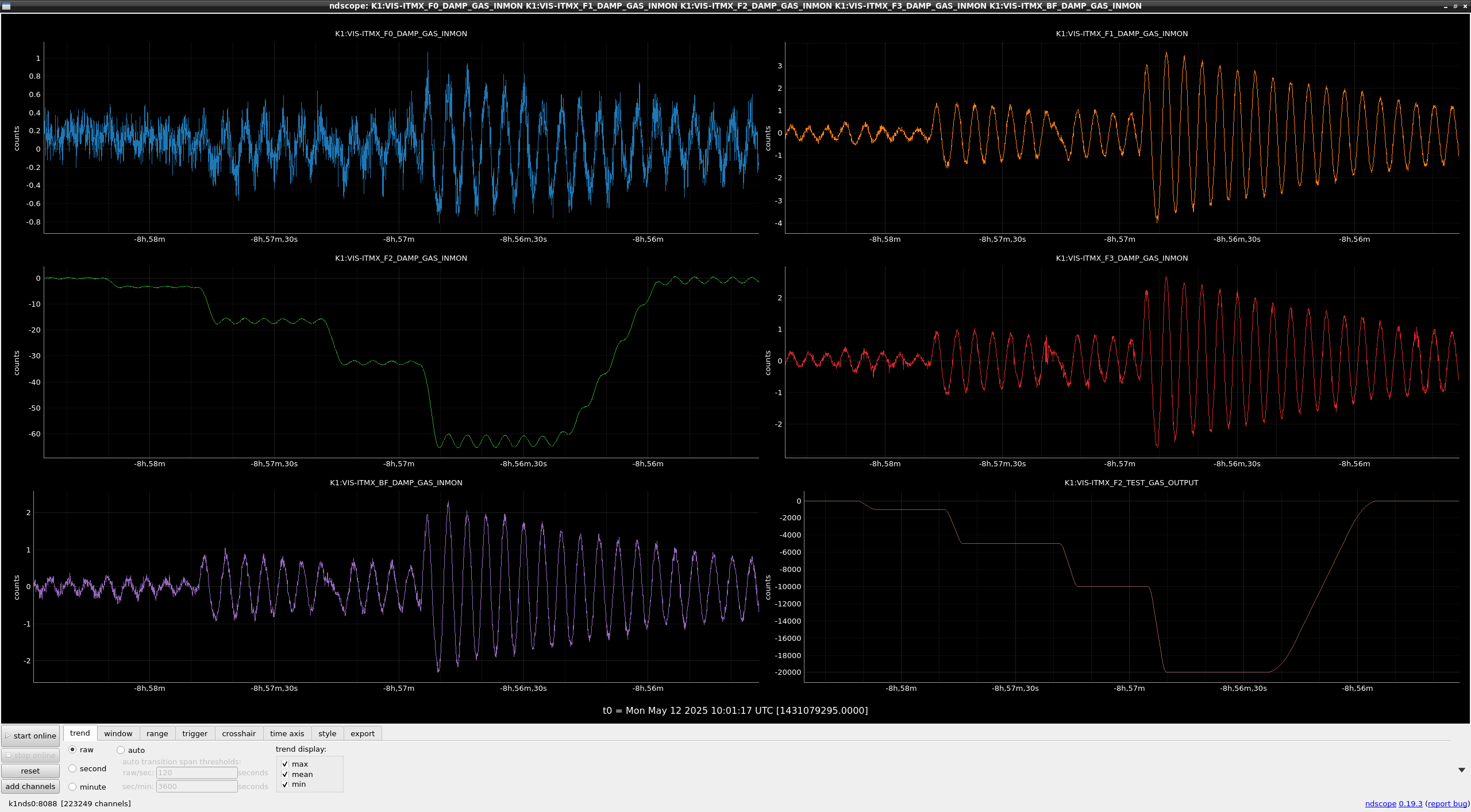Click the F2_TEST_GAS_OUTPUT step waveform plot
The height and width of the screenshot is (812, 1471).
[x=1131, y=586]
